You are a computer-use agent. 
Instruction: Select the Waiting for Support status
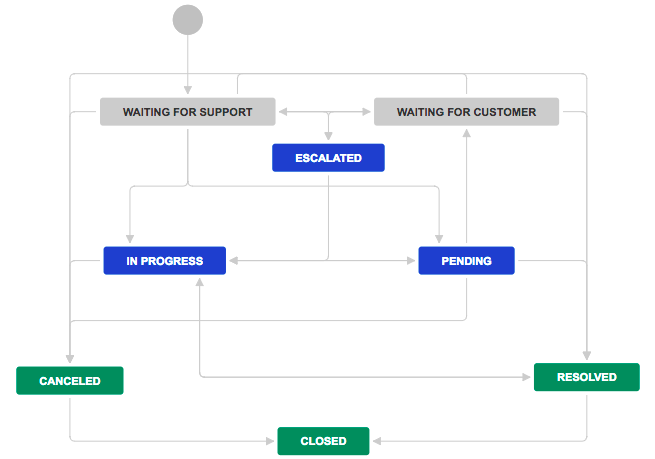coord(187,112)
